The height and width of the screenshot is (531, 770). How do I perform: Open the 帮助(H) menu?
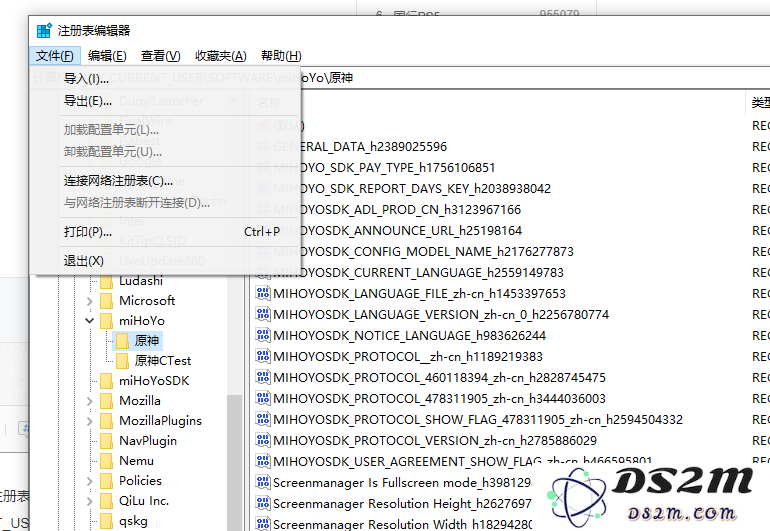[281, 56]
